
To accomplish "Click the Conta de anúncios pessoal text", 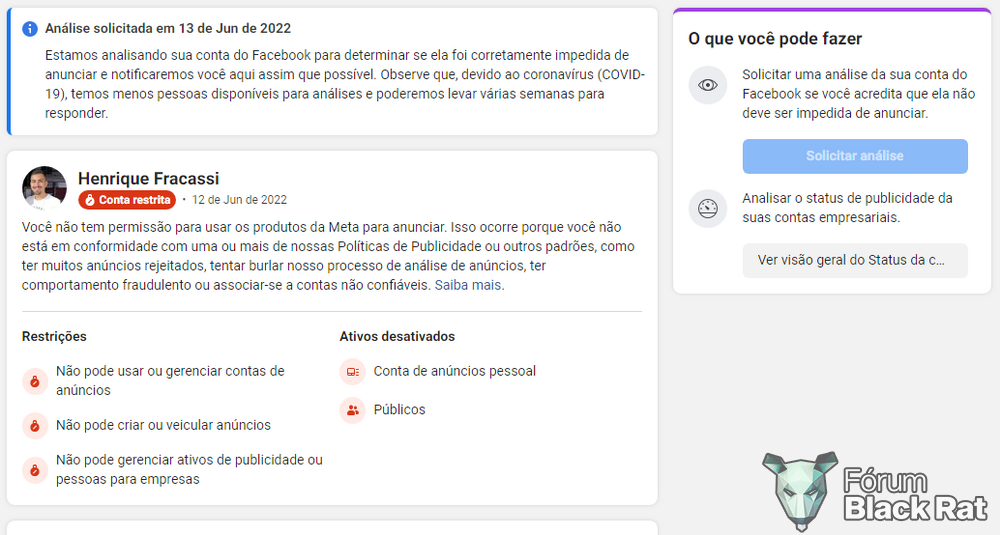I will pos(455,371).
